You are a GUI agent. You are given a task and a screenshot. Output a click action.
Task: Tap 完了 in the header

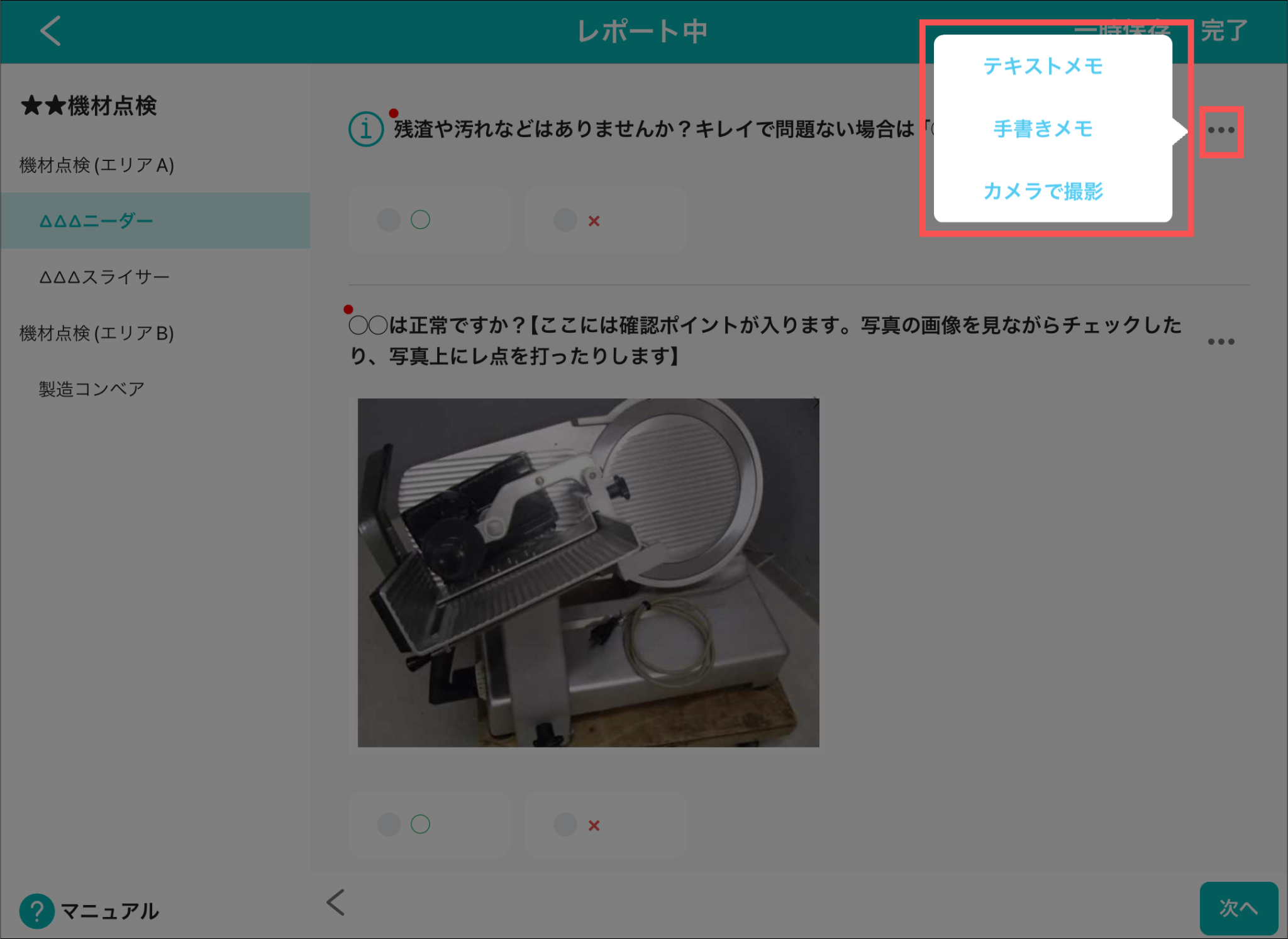coord(1223,31)
